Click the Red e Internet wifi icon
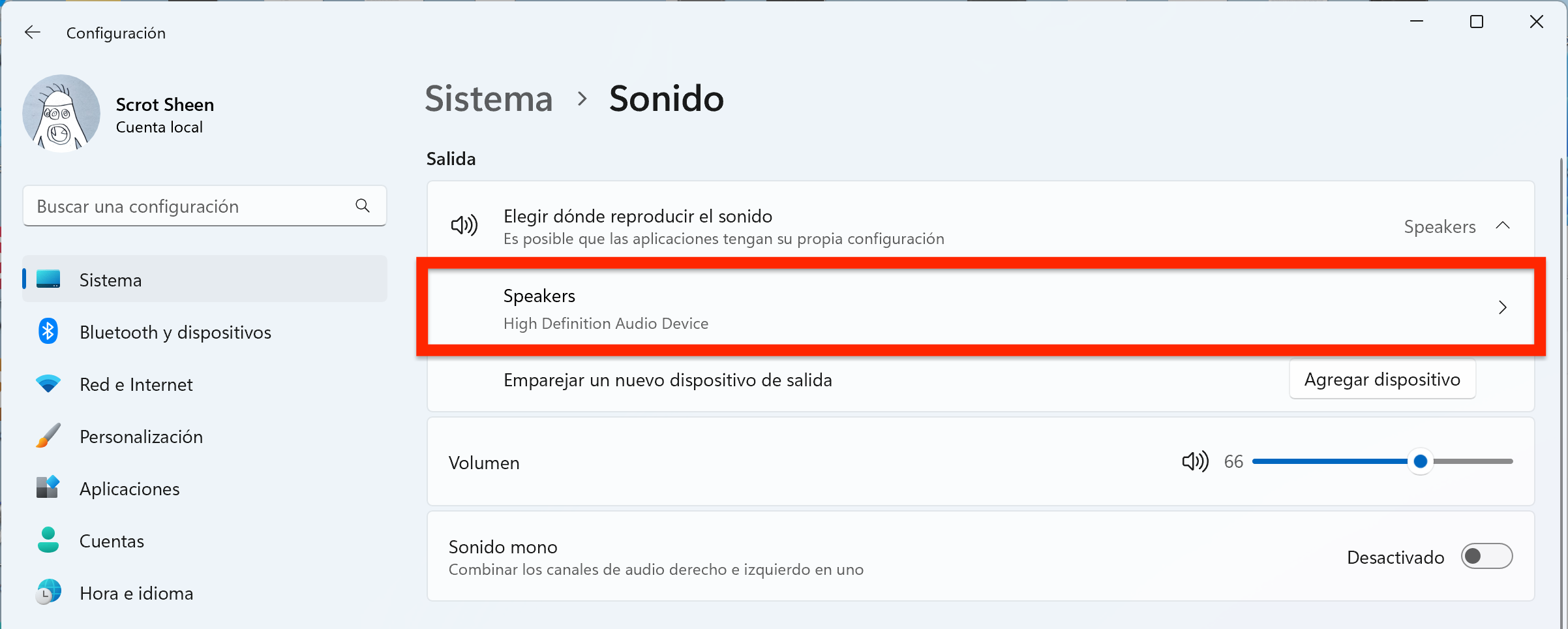This screenshot has height=629, width=1568. 48,384
